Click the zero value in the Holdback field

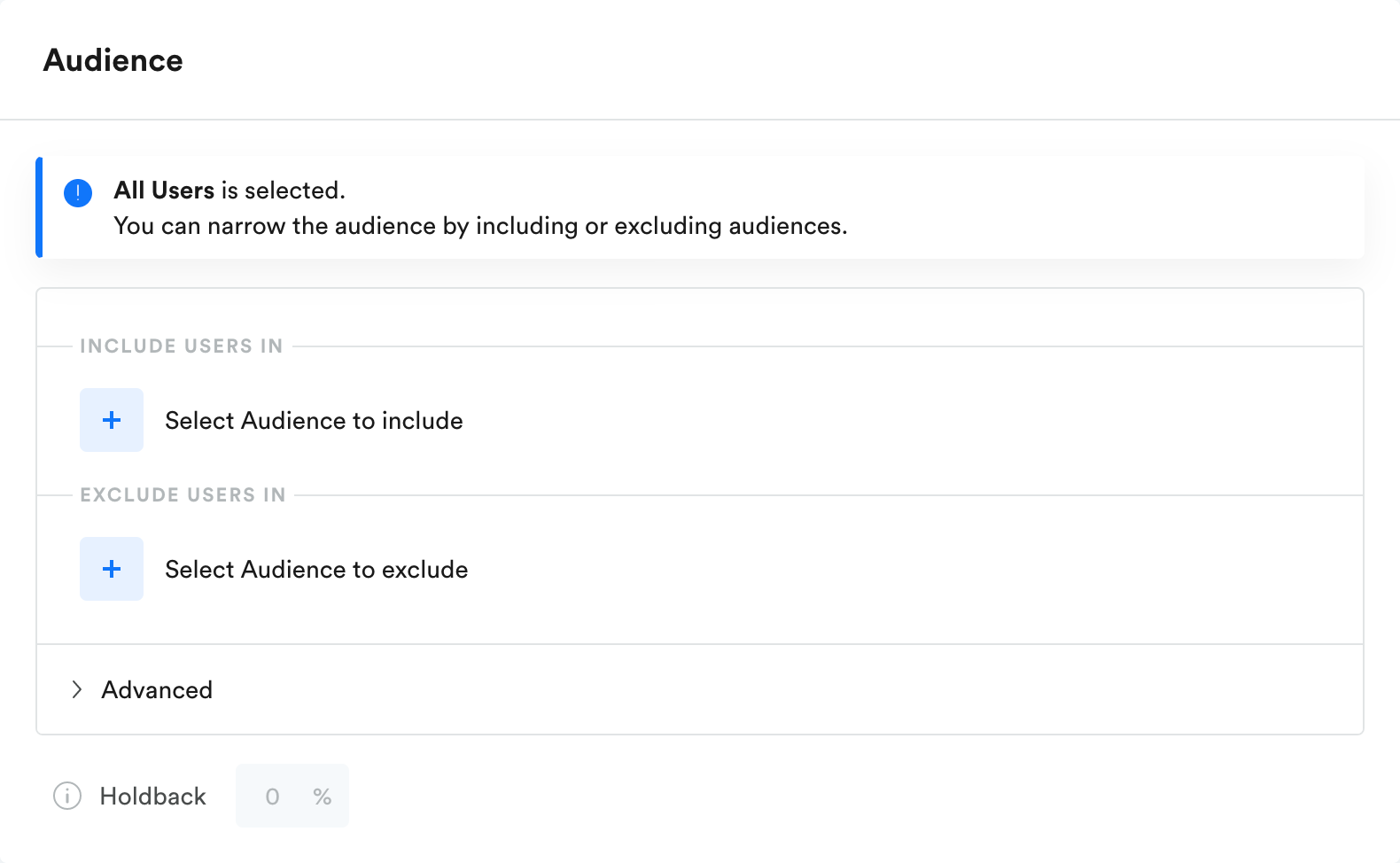[273, 797]
